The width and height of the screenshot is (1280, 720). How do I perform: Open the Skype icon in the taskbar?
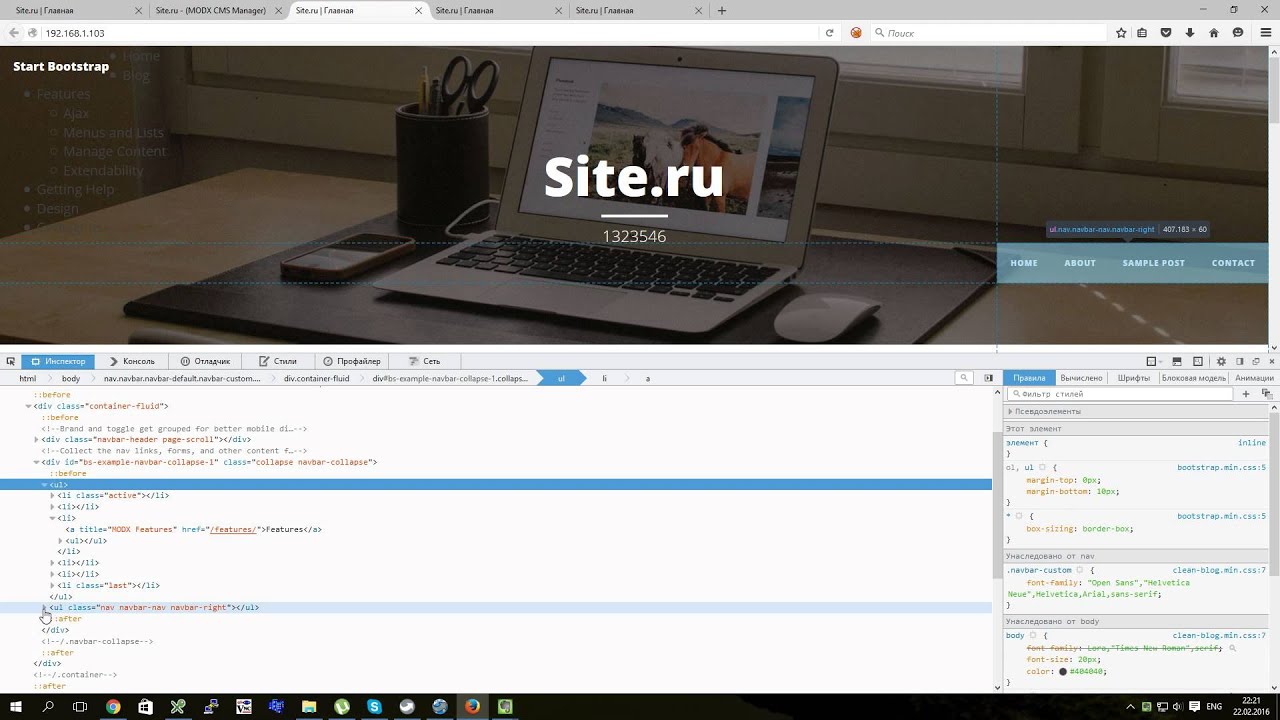(375, 707)
